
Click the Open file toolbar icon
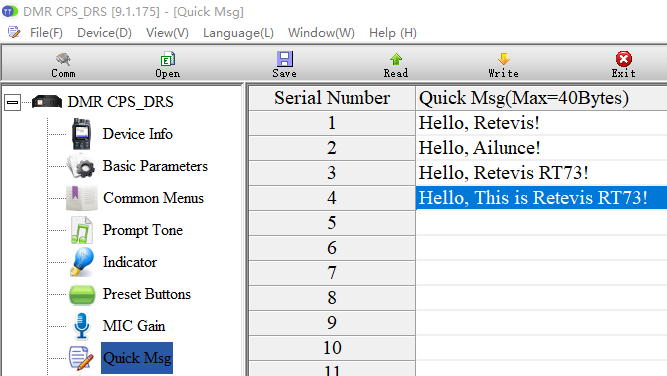(168, 59)
